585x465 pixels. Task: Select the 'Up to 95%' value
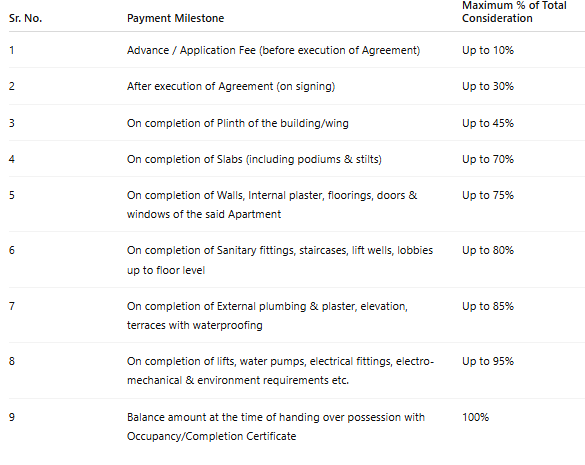[x=488, y=361]
